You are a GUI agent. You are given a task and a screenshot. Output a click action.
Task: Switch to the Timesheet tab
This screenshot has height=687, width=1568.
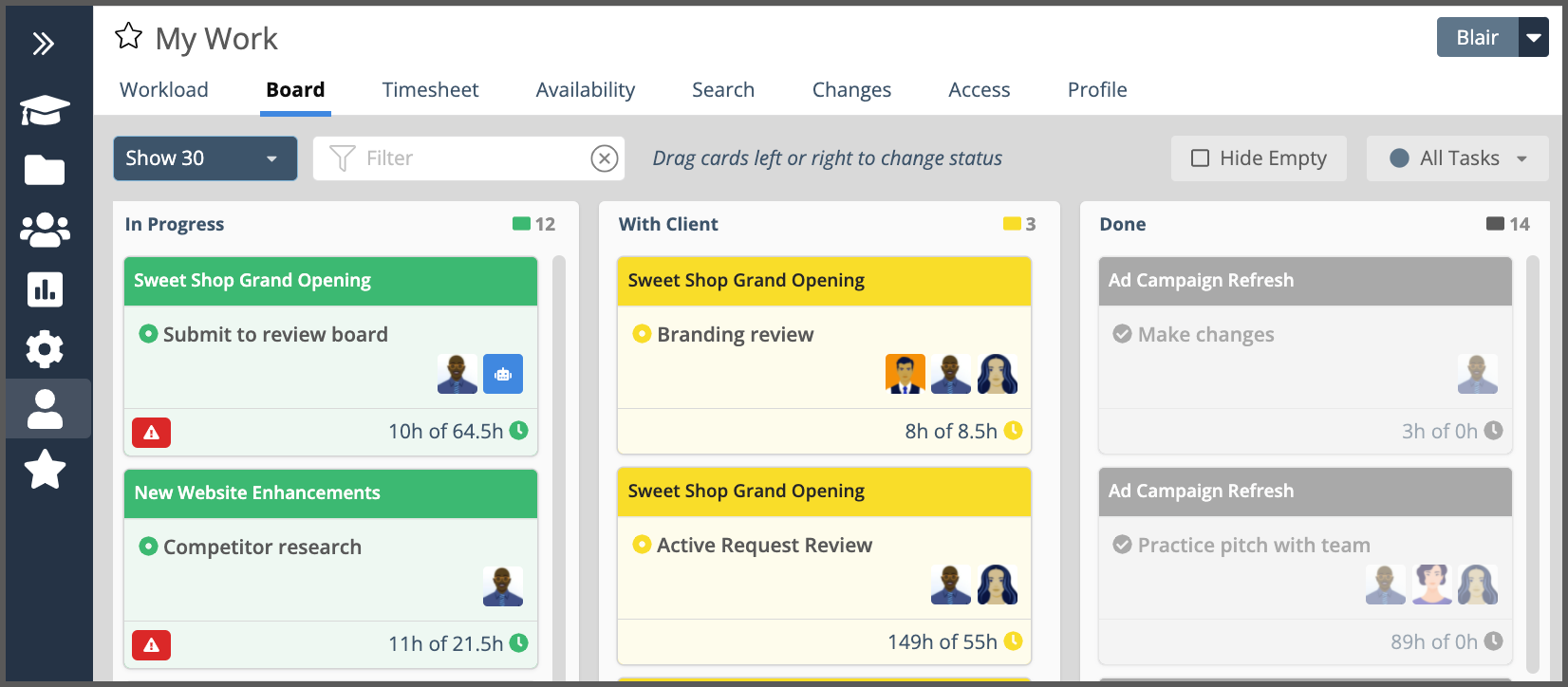tap(431, 90)
